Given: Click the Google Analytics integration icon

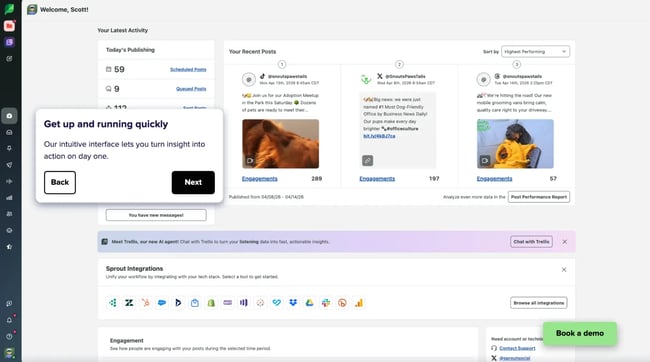Looking at the screenshot, I should coord(359,303).
